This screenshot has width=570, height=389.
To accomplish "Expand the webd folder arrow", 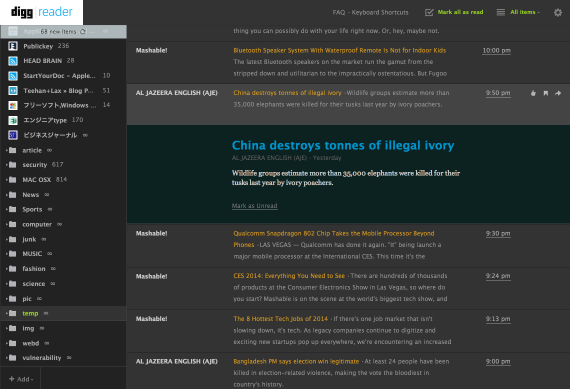I will pyautogui.click(x=7, y=343).
